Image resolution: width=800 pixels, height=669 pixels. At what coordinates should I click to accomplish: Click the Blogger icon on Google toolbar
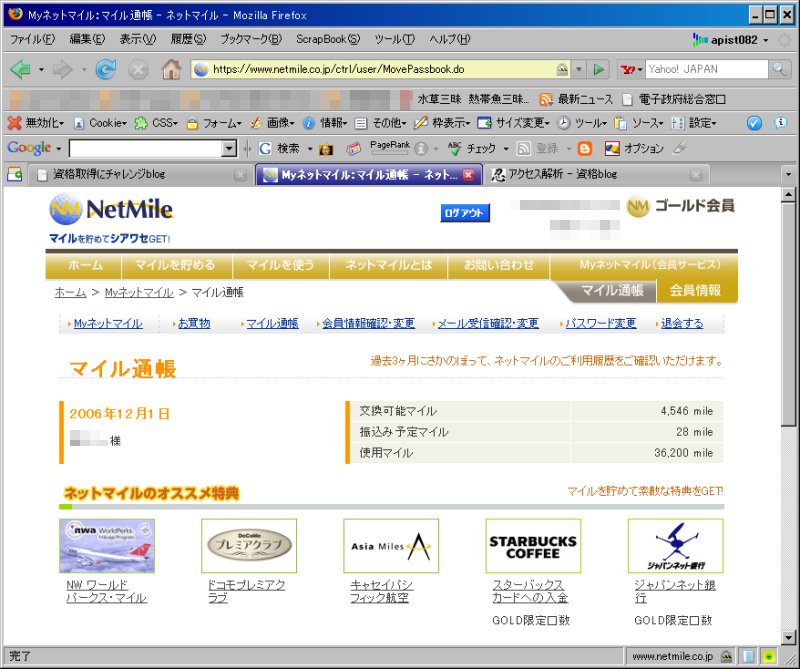click(x=585, y=148)
